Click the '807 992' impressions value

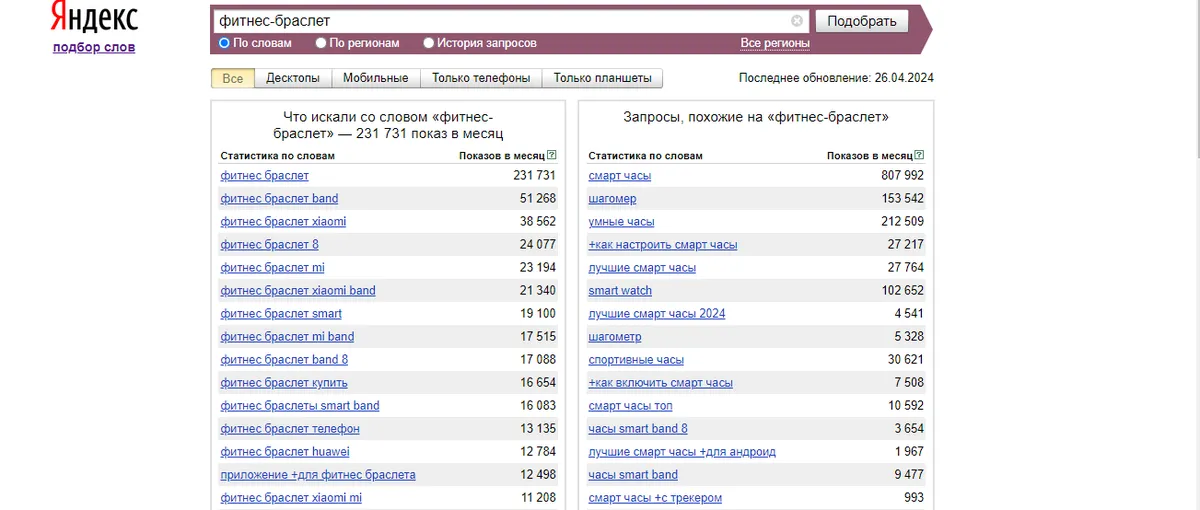click(x=902, y=176)
